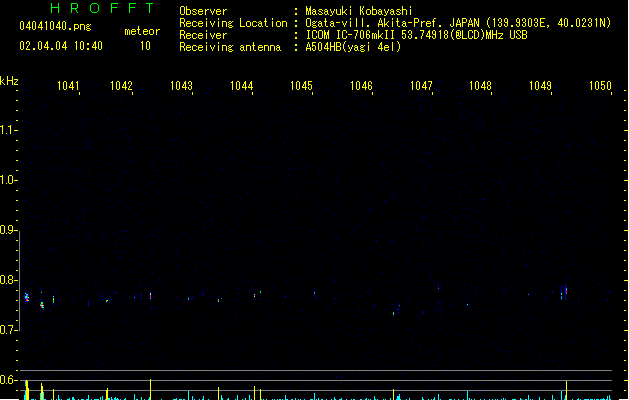
Task: Select the file name 04041040.png
Action: point(55,26)
